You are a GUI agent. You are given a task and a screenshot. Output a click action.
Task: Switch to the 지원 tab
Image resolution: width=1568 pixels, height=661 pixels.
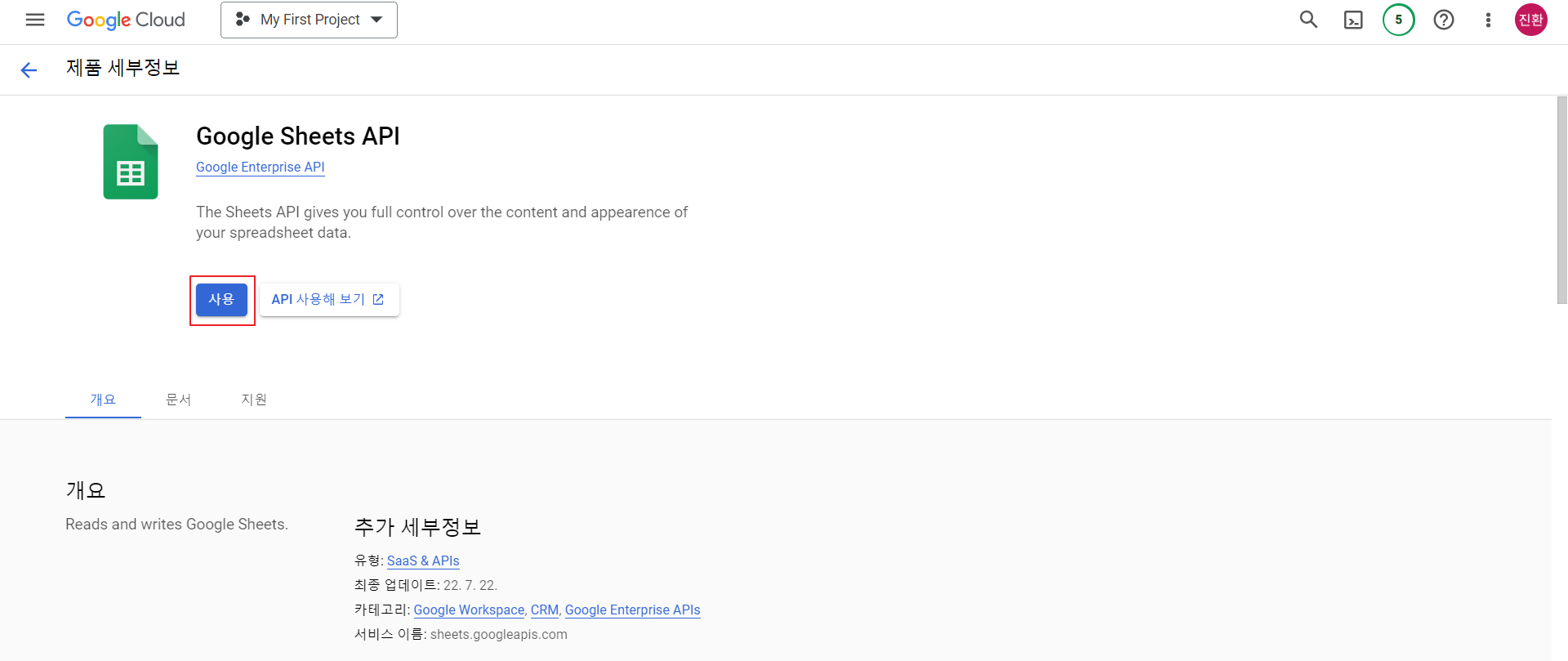coord(254,400)
